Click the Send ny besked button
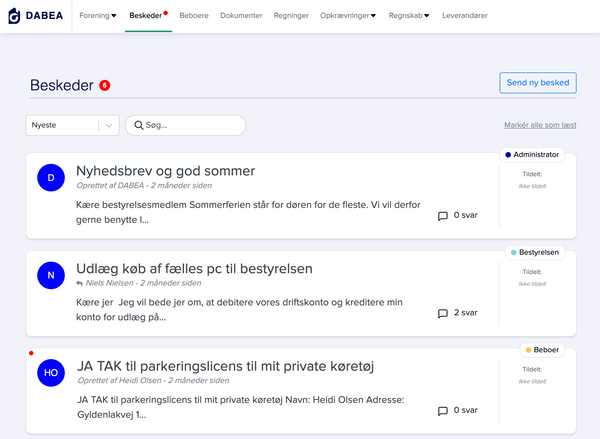 pyautogui.click(x=538, y=83)
